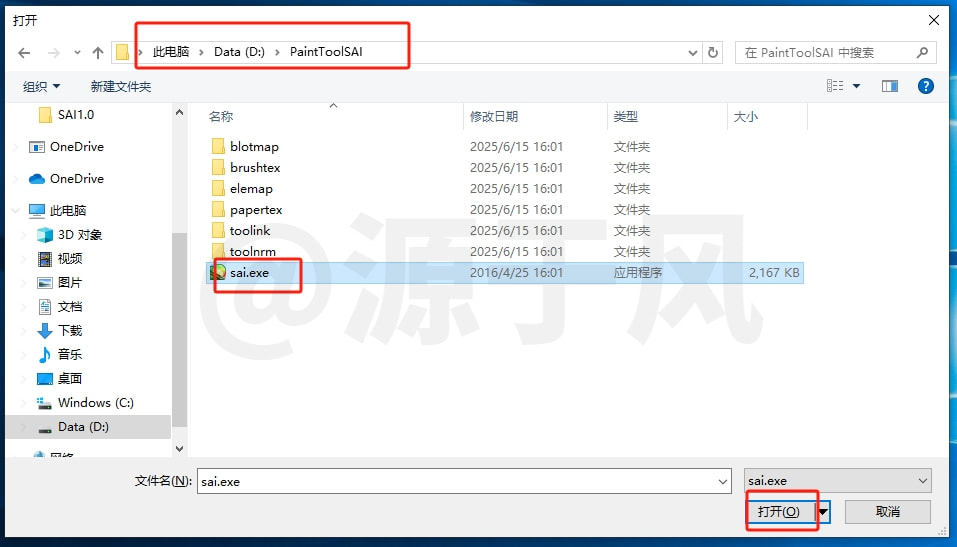Click sai.exe date 2016/4/25 16:01
Image resolution: width=957 pixels, height=547 pixels.
click(516, 273)
